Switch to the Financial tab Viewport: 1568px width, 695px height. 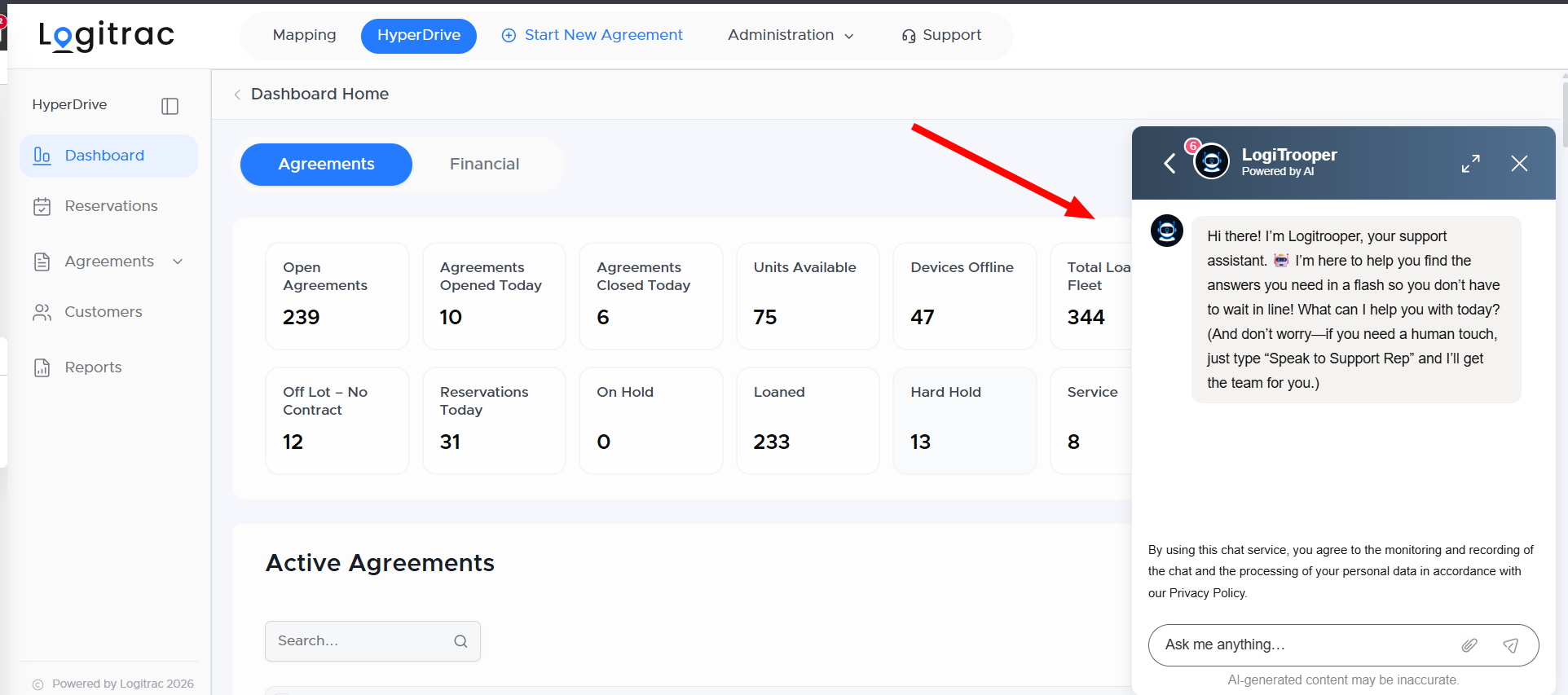pos(484,165)
